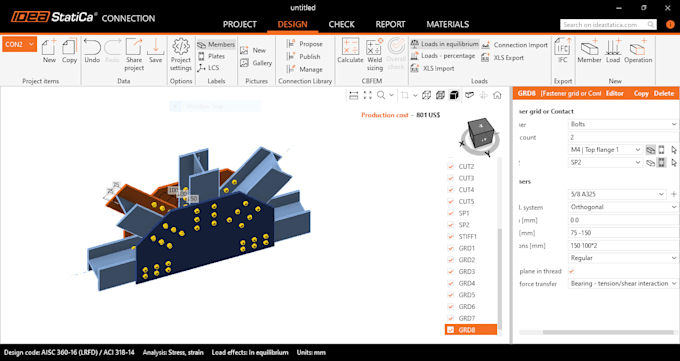Add new bolt type plus button
Image resolution: width=680 pixels, height=361 pixels.
[673, 194]
